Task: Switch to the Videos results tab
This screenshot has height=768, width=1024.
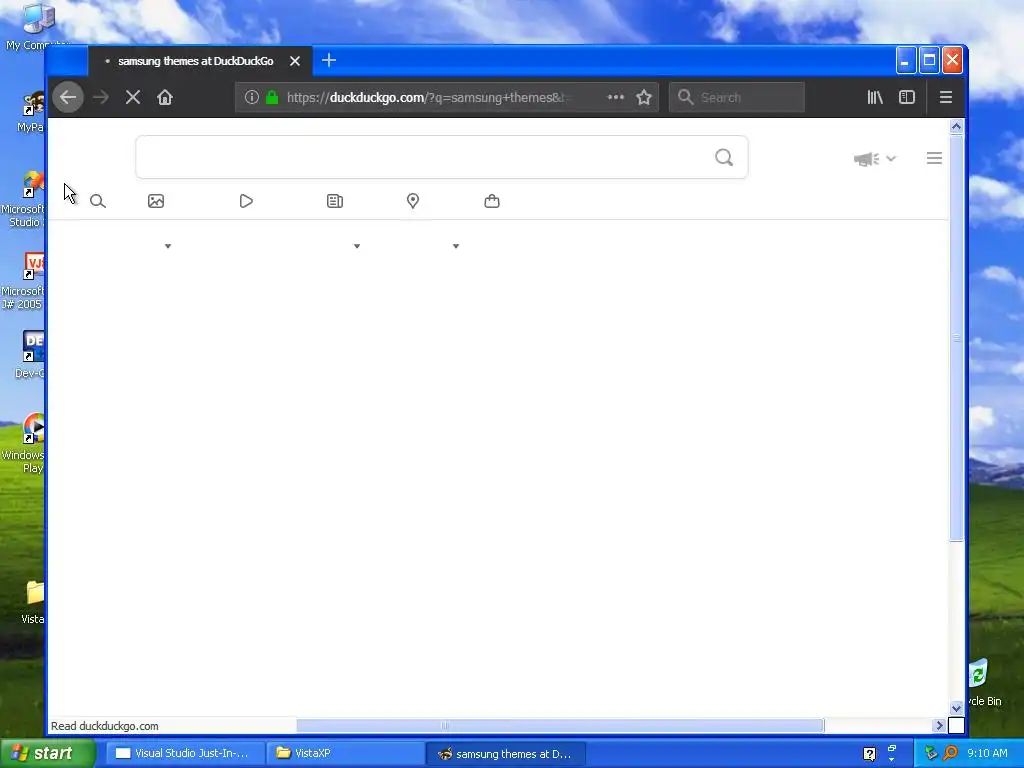Action: pyautogui.click(x=246, y=201)
